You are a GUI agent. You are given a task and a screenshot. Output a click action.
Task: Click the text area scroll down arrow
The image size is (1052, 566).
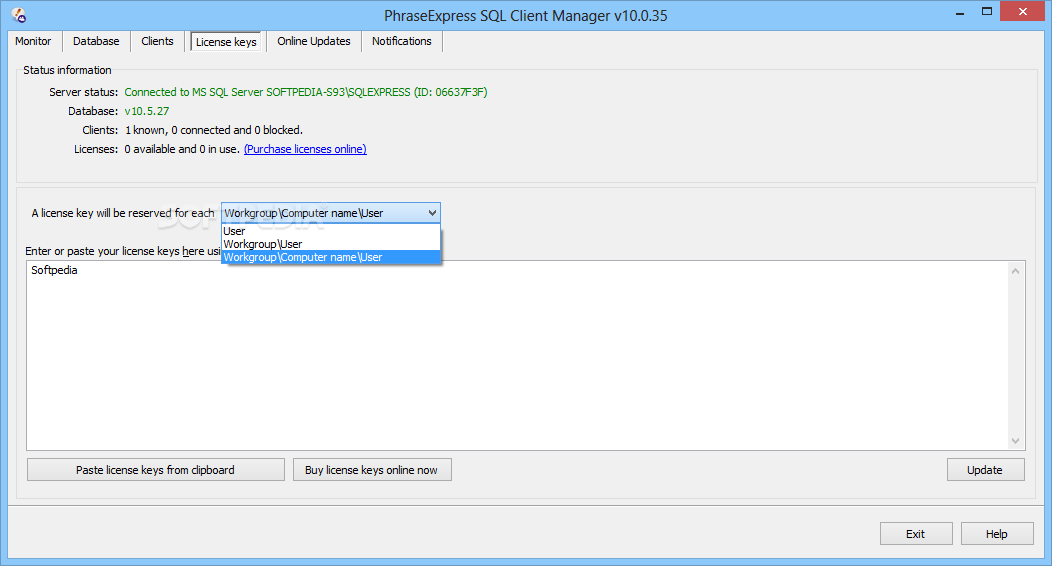[1015, 441]
